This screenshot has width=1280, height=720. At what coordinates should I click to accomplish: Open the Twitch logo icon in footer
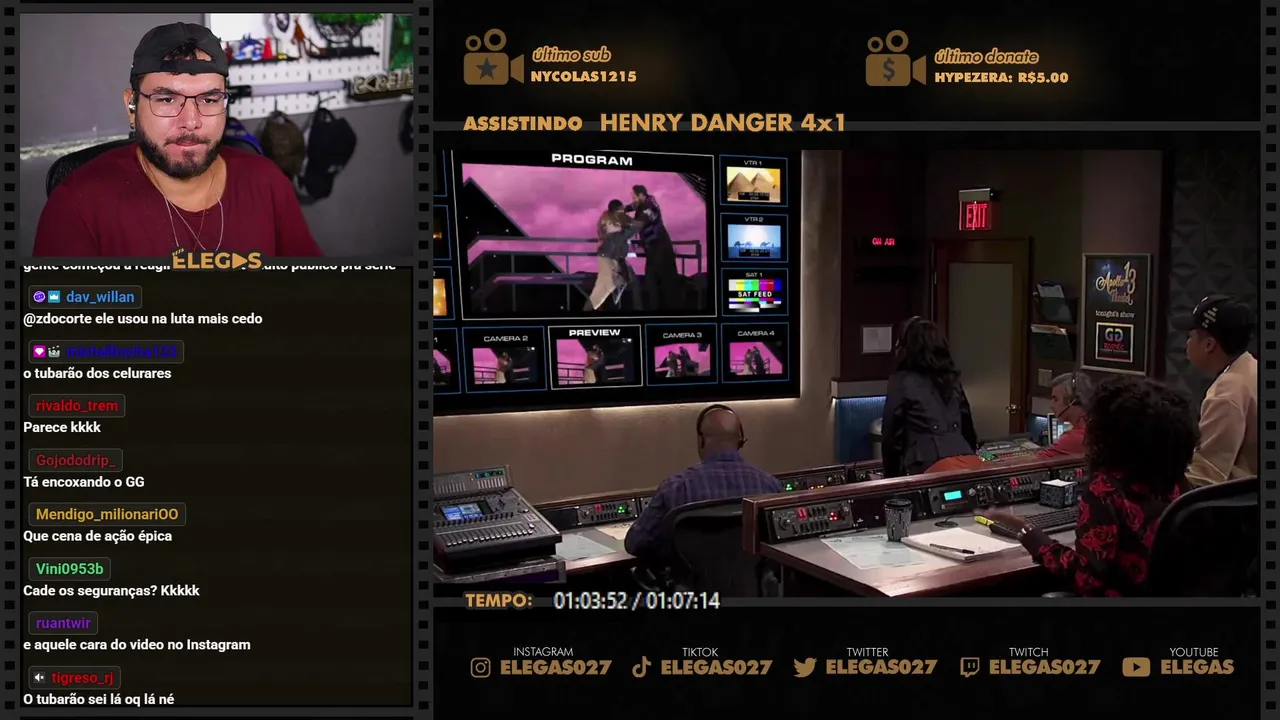(970, 667)
